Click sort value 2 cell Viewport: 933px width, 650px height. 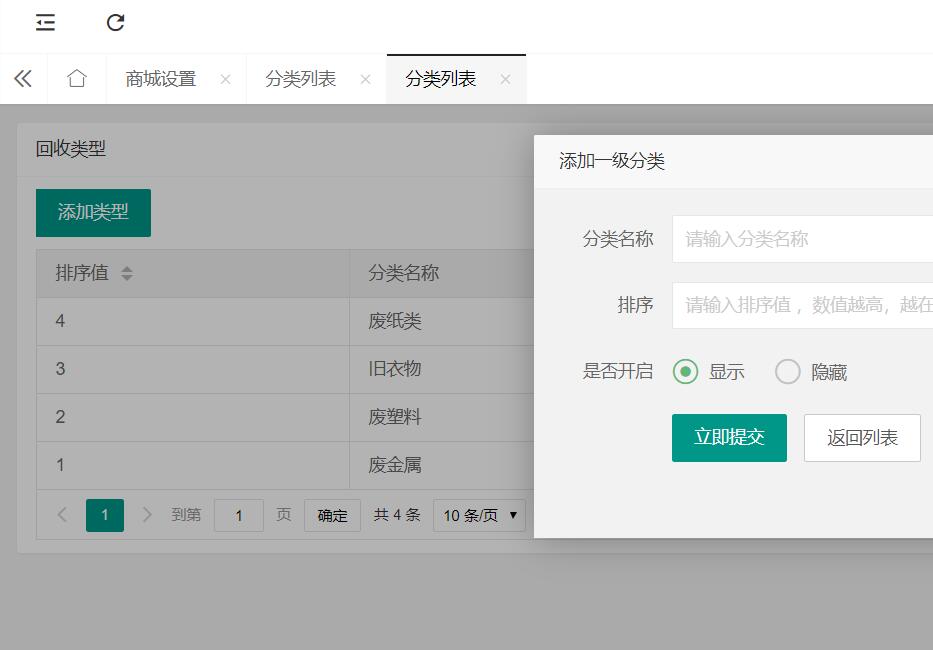coord(193,417)
